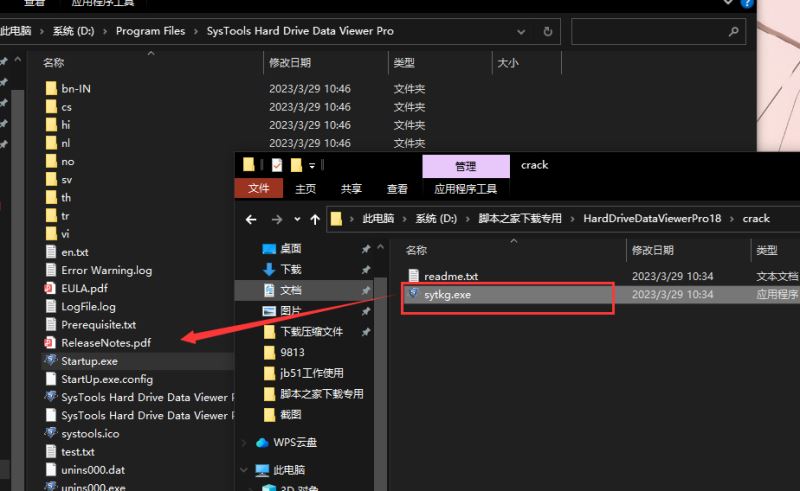The height and width of the screenshot is (491, 800).
Task: Open the bn-IN folder in back window
Action: coord(76,89)
